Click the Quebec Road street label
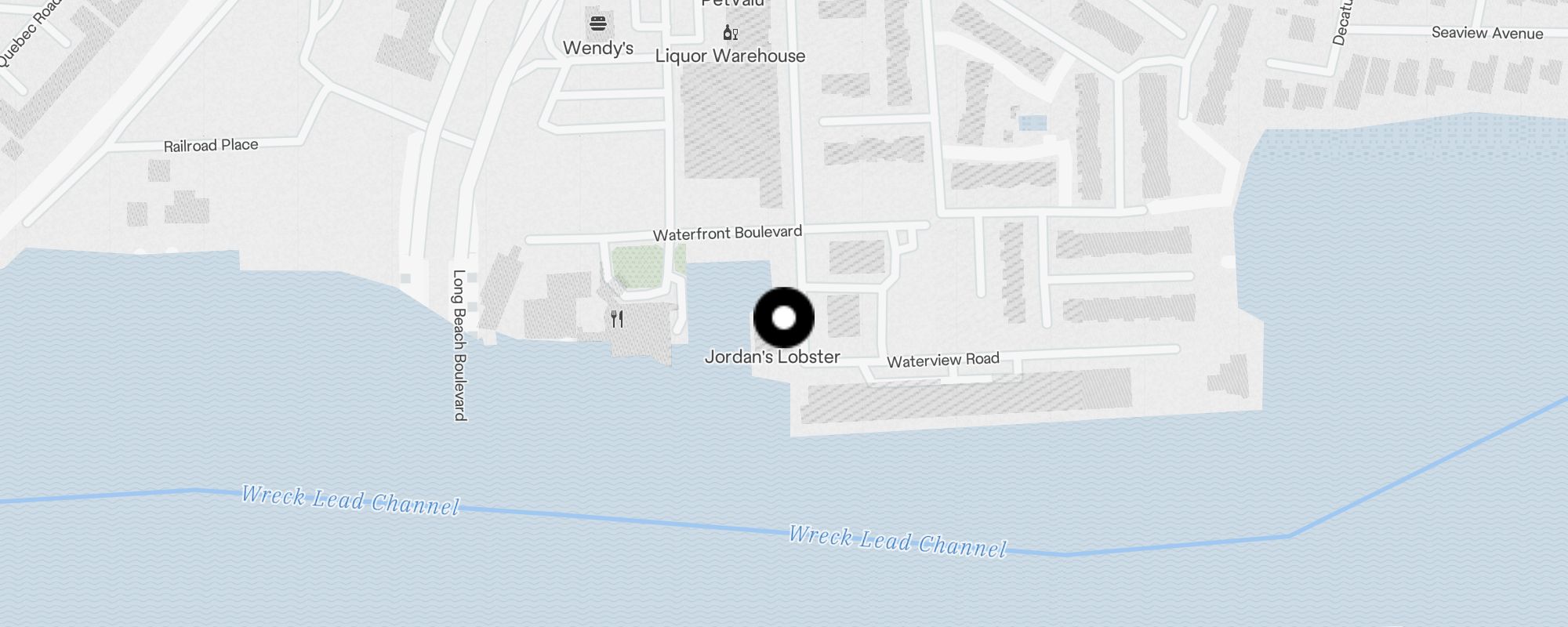The width and height of the screenshot is (1568, 627). pyautogui.click(x=30, y=33)
